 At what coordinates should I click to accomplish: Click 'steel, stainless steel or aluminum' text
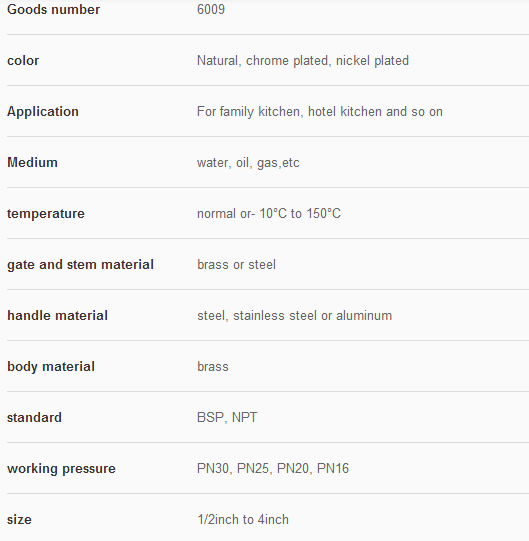pos(294,315)
